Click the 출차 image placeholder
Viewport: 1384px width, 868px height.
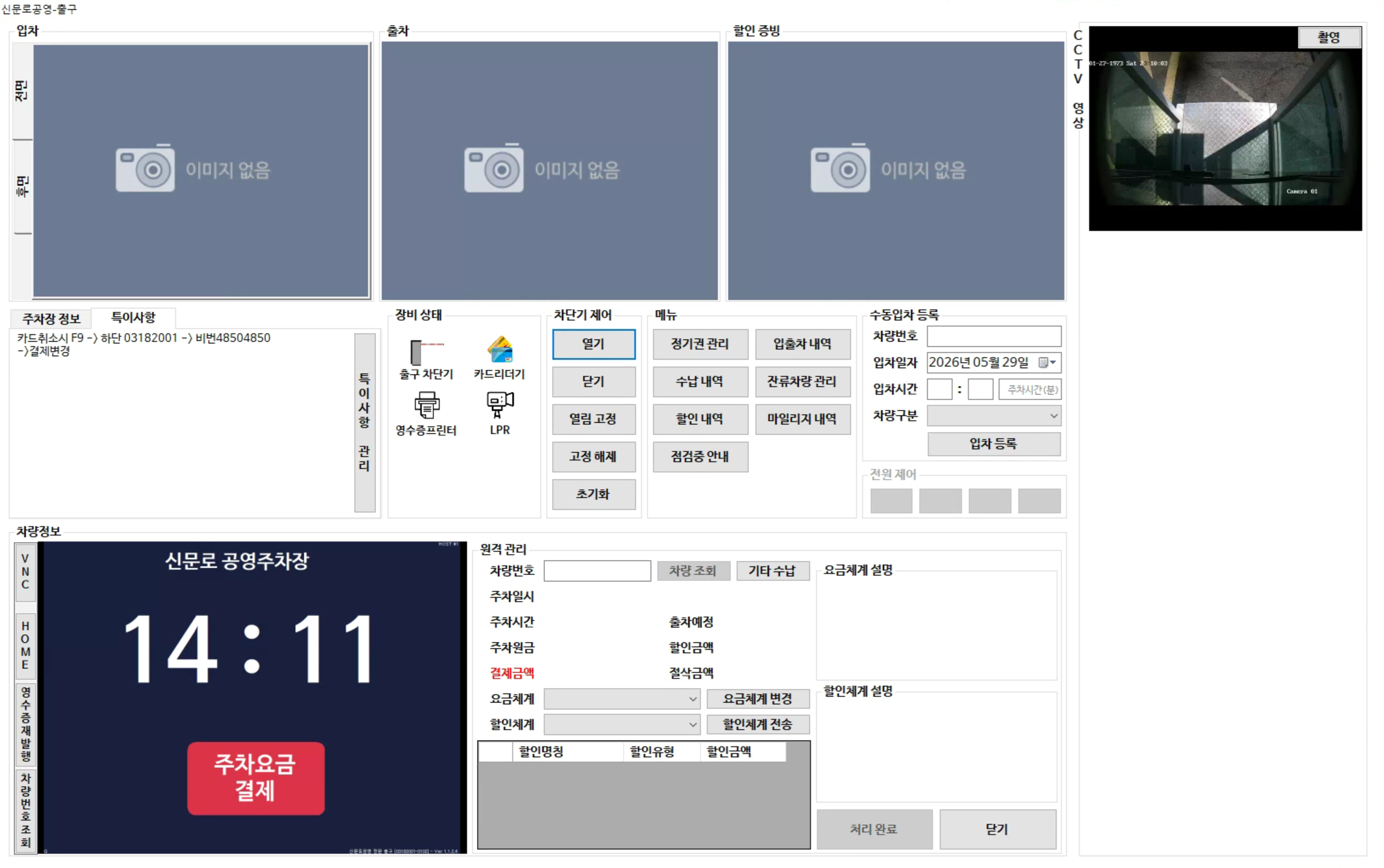point(550,171)
